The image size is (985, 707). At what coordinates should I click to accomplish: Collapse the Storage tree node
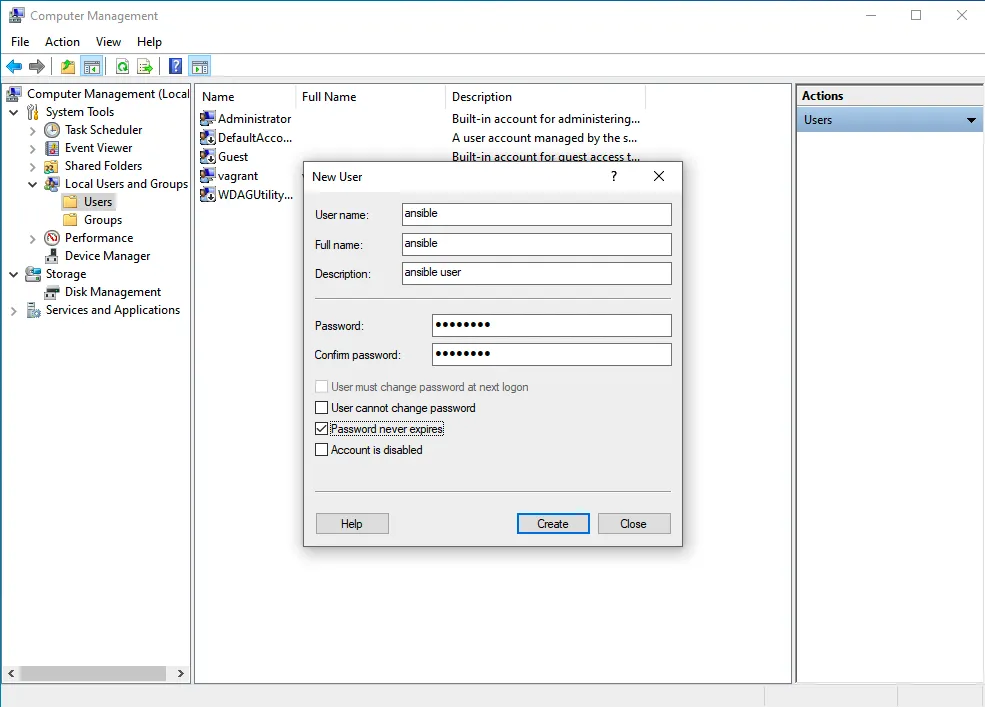(14, 275)
